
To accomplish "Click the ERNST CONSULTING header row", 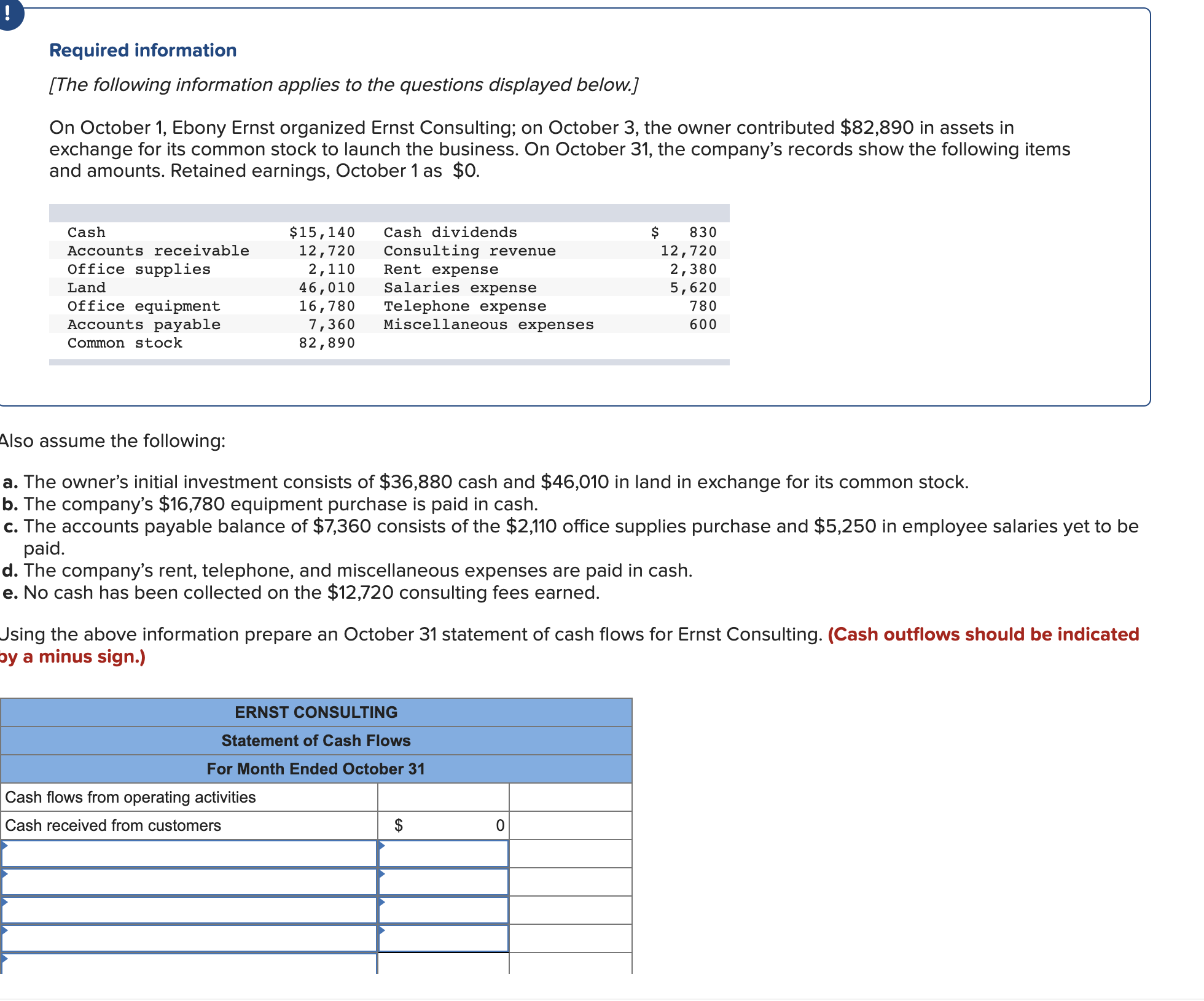I will (x=316, y=712).
